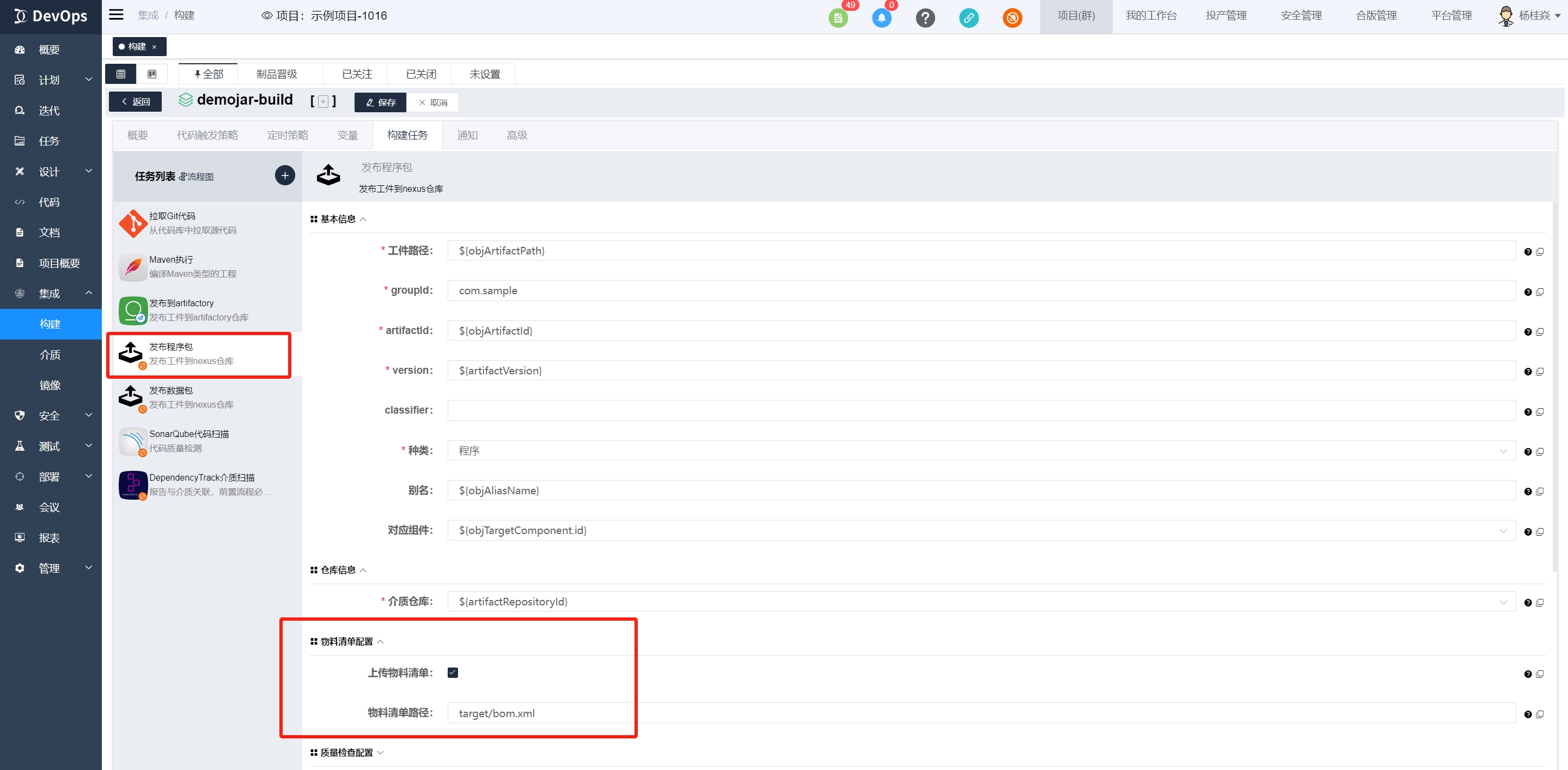The image size is (1568, 770).
Task: Click the 保存 button
Action: (x=381, y=102)
